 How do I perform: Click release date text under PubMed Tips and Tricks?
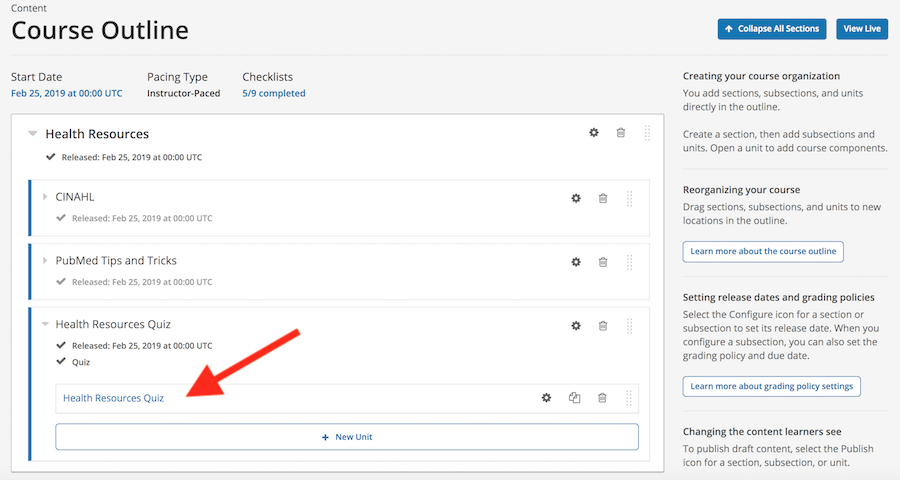tap(142, 282)
